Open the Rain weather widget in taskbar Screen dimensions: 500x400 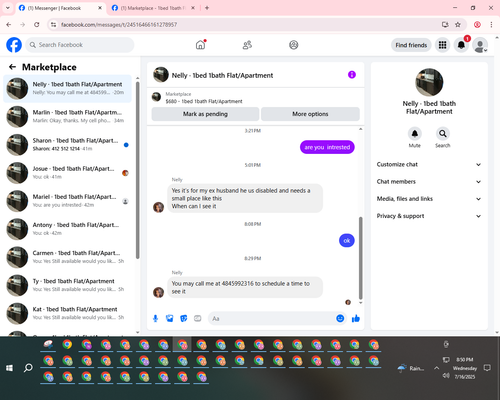point(411,368)
